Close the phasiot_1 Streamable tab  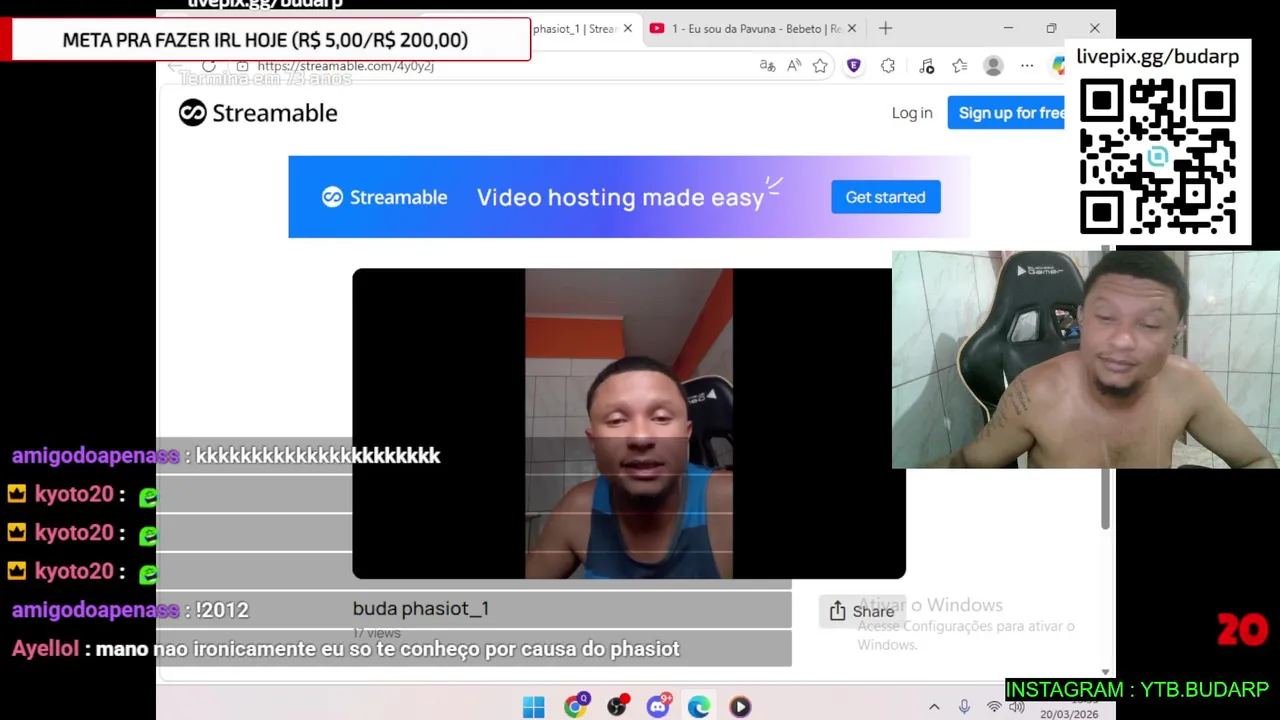(x=628, y=28)
